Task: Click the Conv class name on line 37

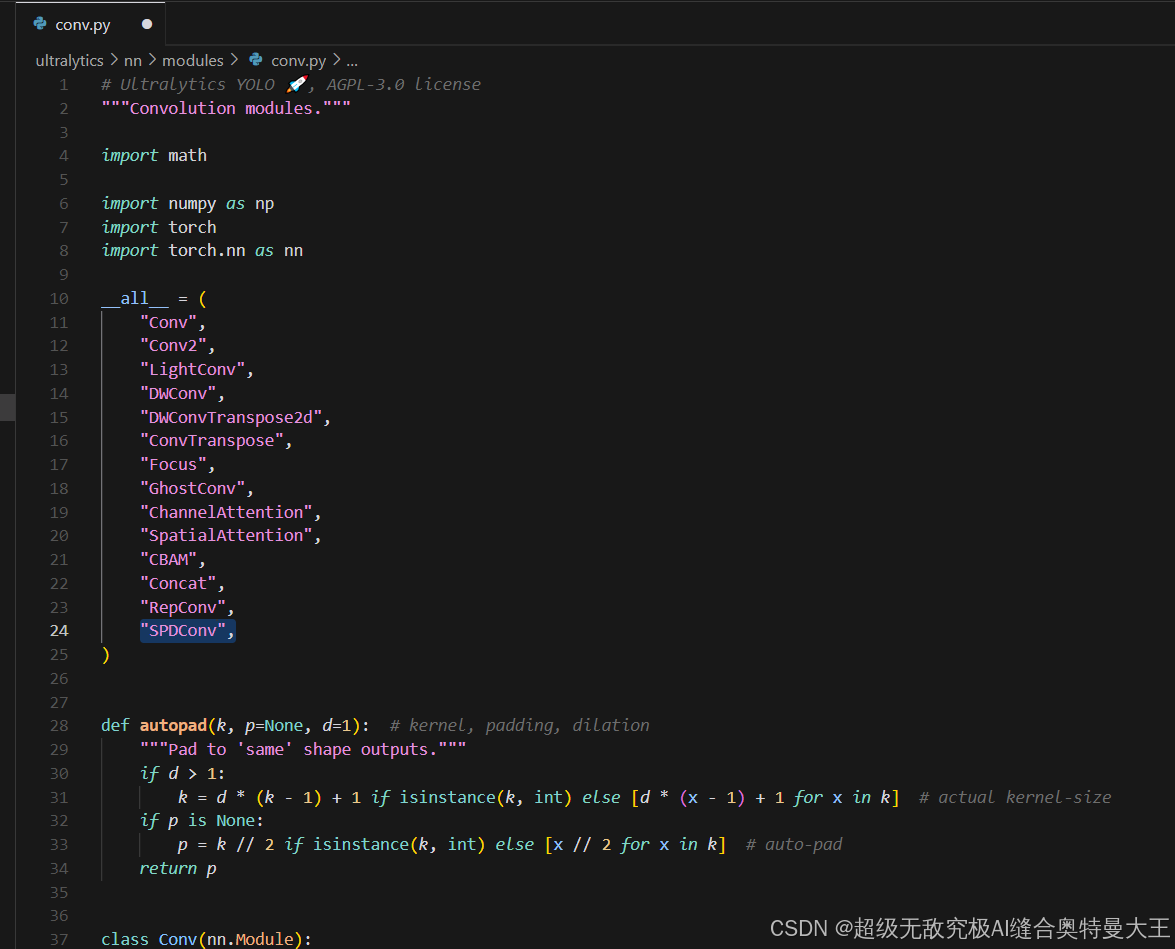Action: click(177, 939)
